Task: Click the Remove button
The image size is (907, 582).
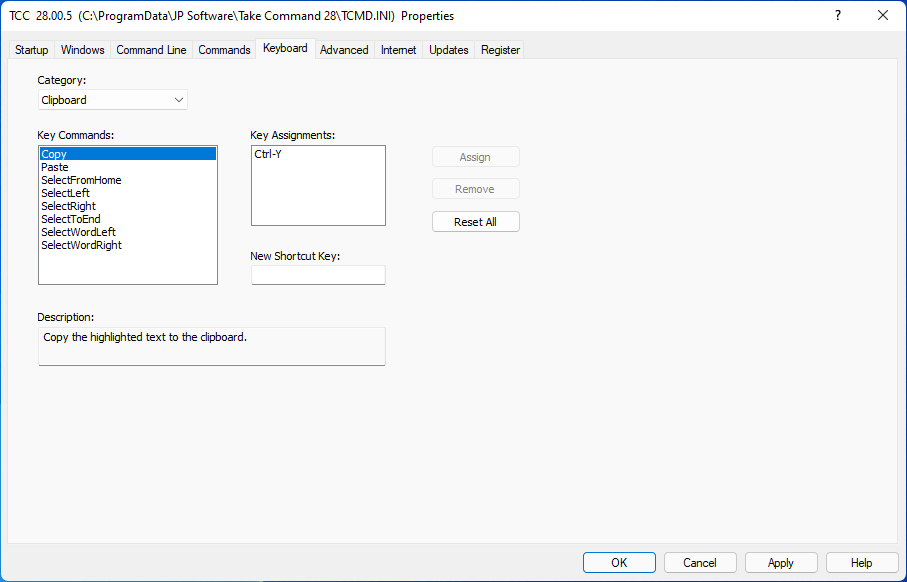Action: 475,189
